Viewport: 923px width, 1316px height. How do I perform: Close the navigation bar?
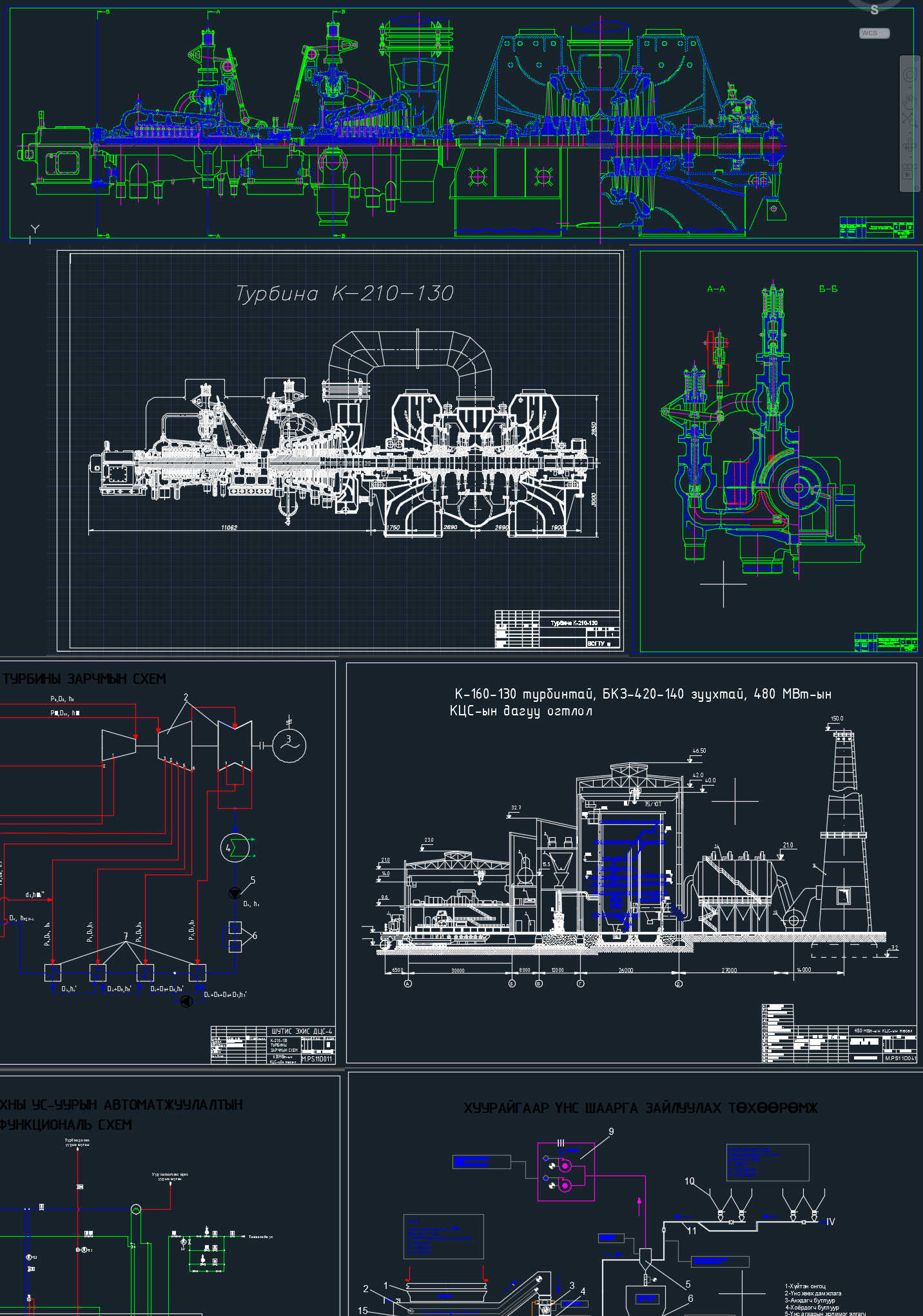pos(917,59)
